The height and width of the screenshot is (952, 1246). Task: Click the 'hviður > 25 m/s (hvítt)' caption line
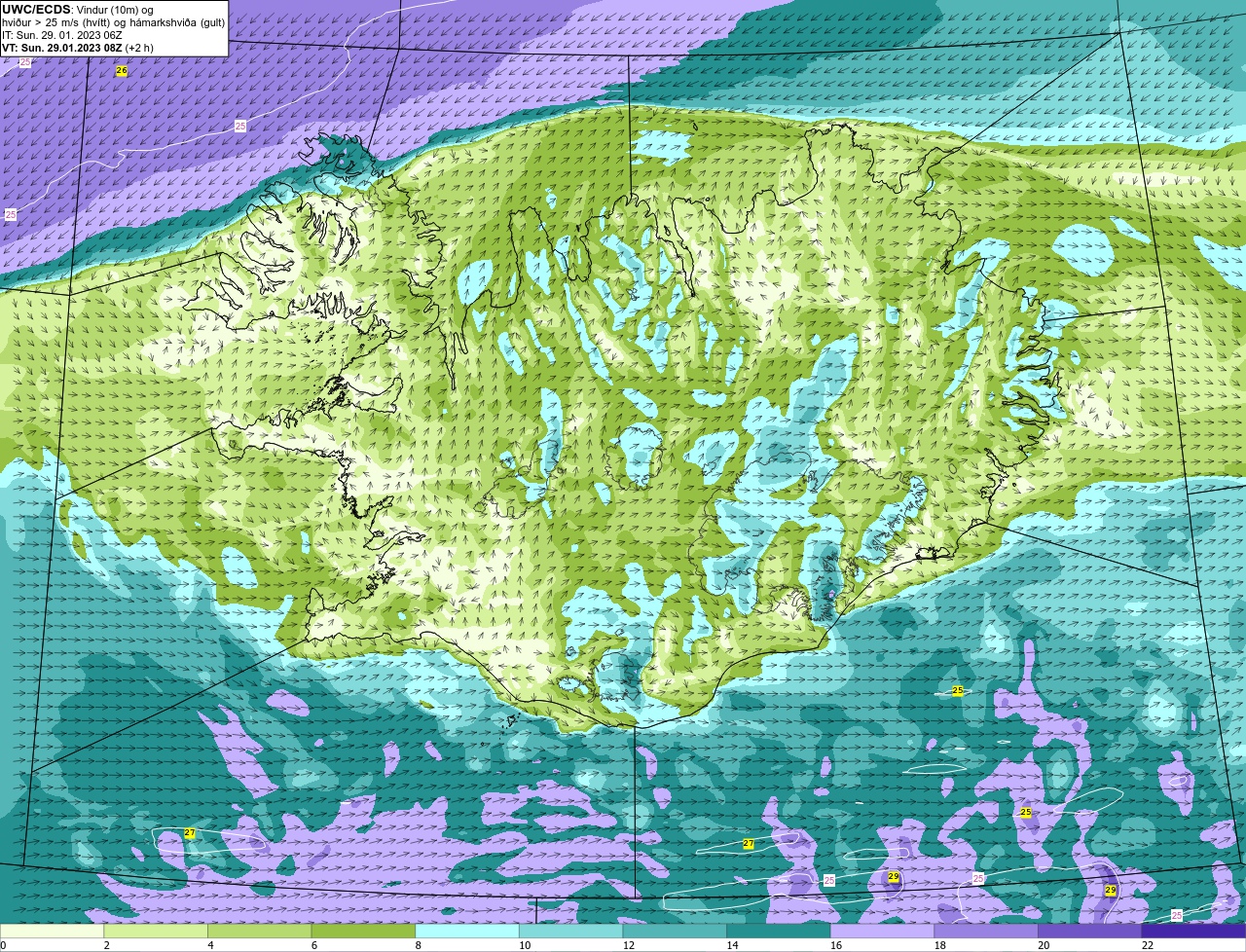[113, 22]
